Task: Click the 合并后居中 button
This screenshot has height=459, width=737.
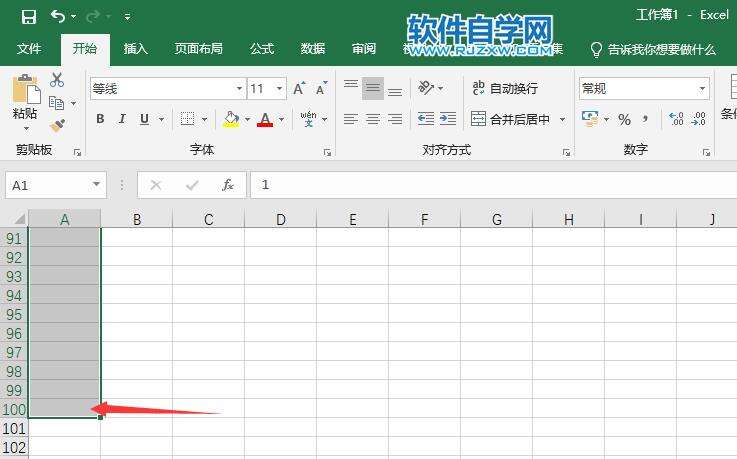Action: click(510, 119)
